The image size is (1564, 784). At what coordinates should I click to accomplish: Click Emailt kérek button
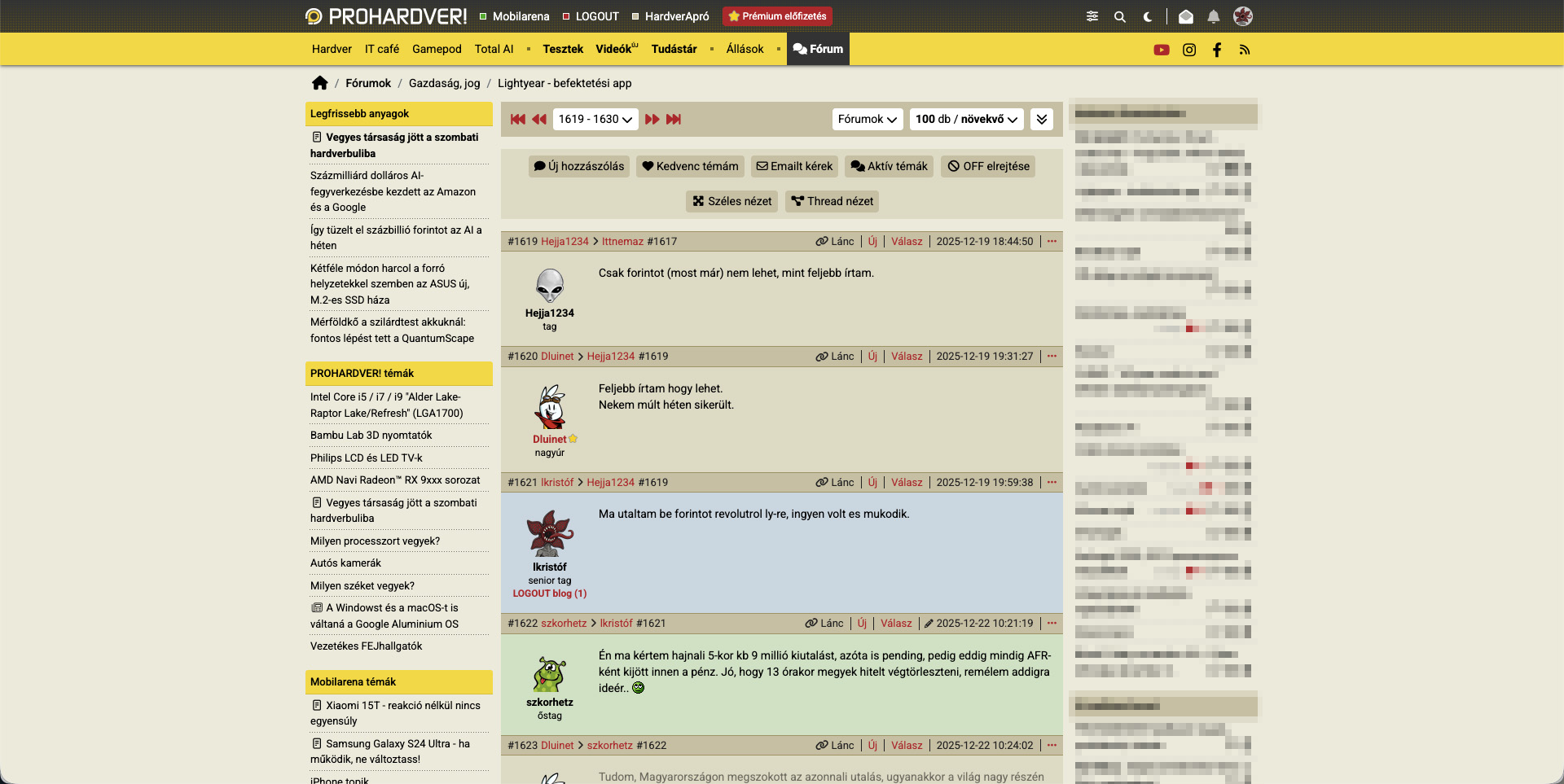[x=794, y=166]
